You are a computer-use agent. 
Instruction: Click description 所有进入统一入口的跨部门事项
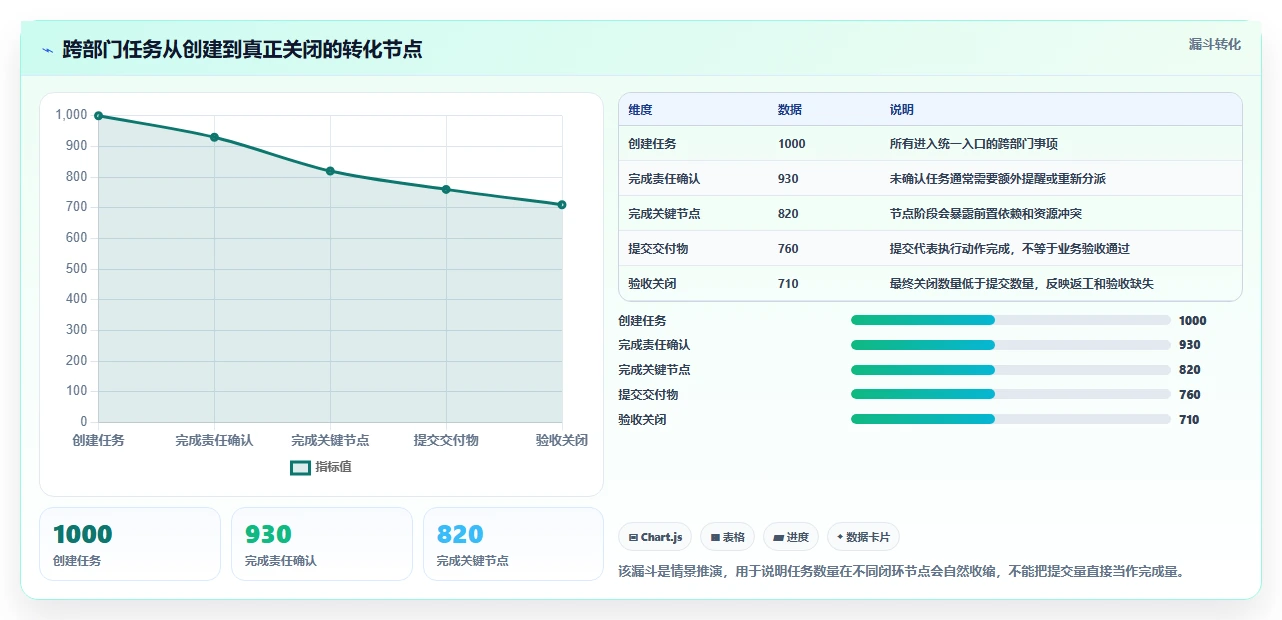[x=974, y=144]
